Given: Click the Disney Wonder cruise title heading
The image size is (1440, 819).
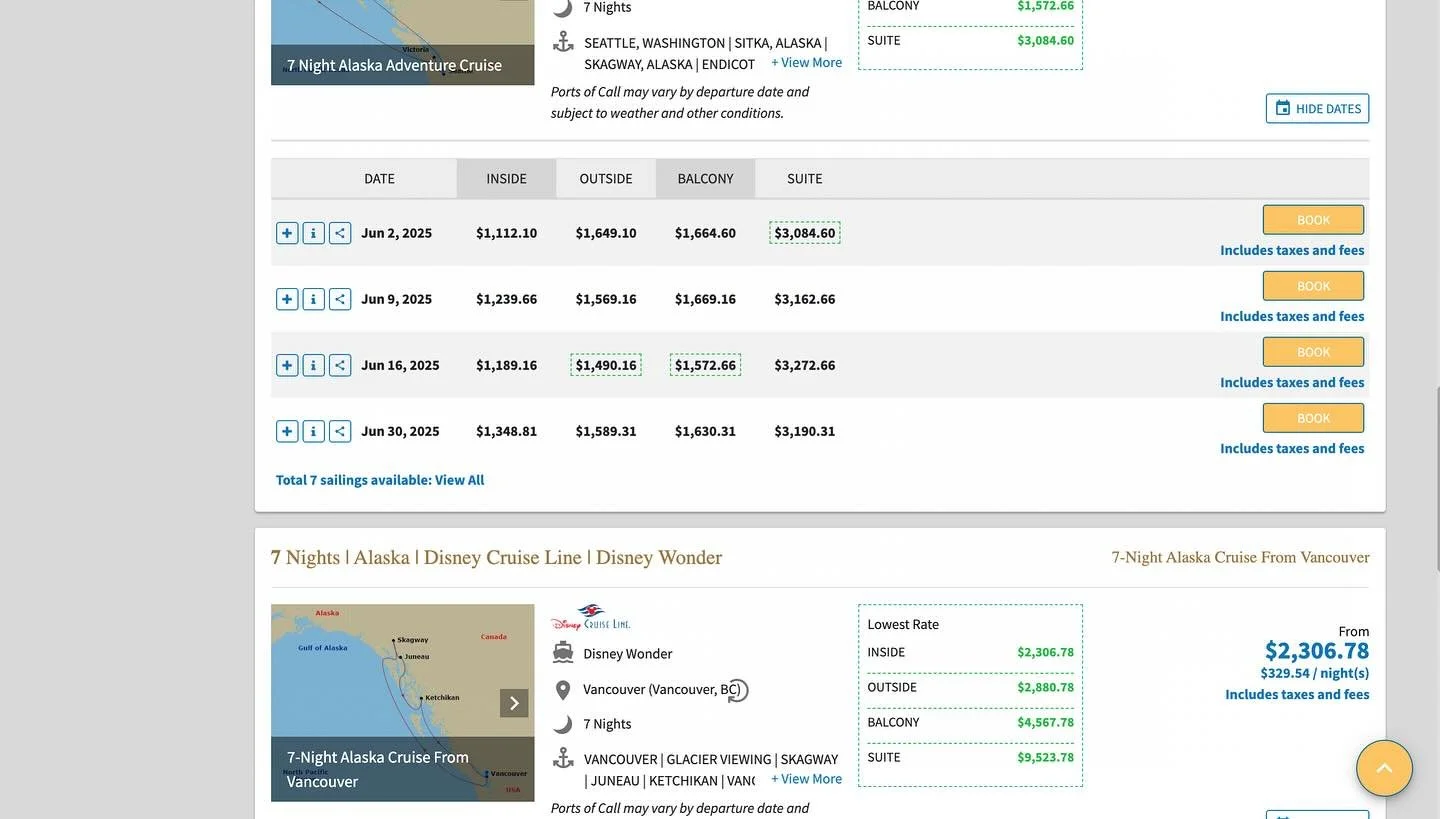Looking at the screenshot, I should 496,557.
